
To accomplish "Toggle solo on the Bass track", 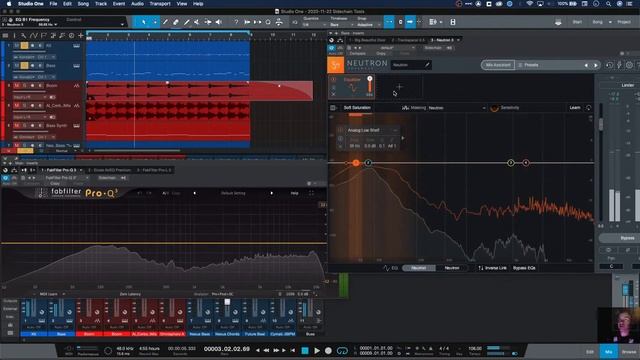I will (x=24, y=65).
